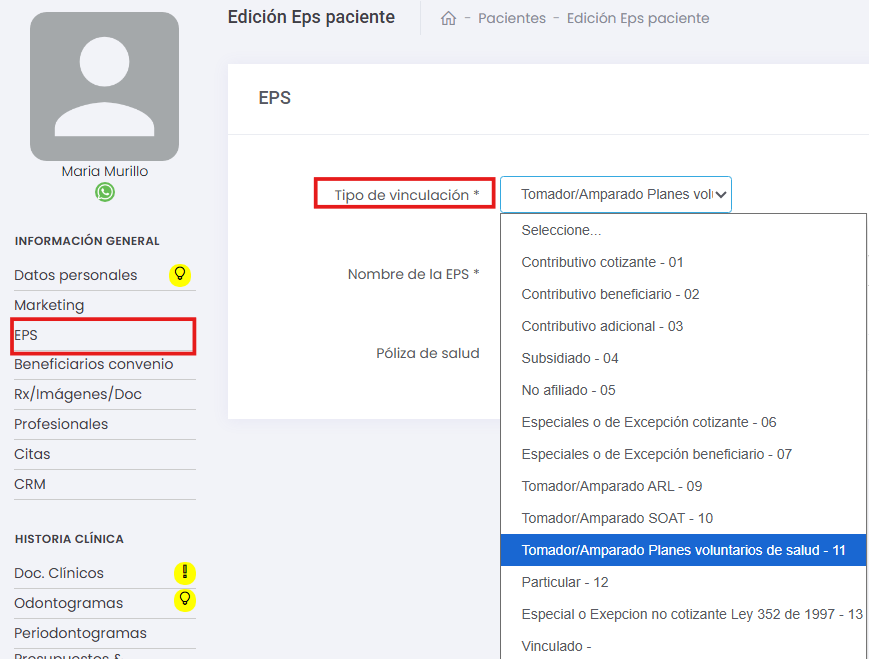869x659 pixels.
Task: Go to Marketing in sidebar
Action: click(x=49, y=305)
